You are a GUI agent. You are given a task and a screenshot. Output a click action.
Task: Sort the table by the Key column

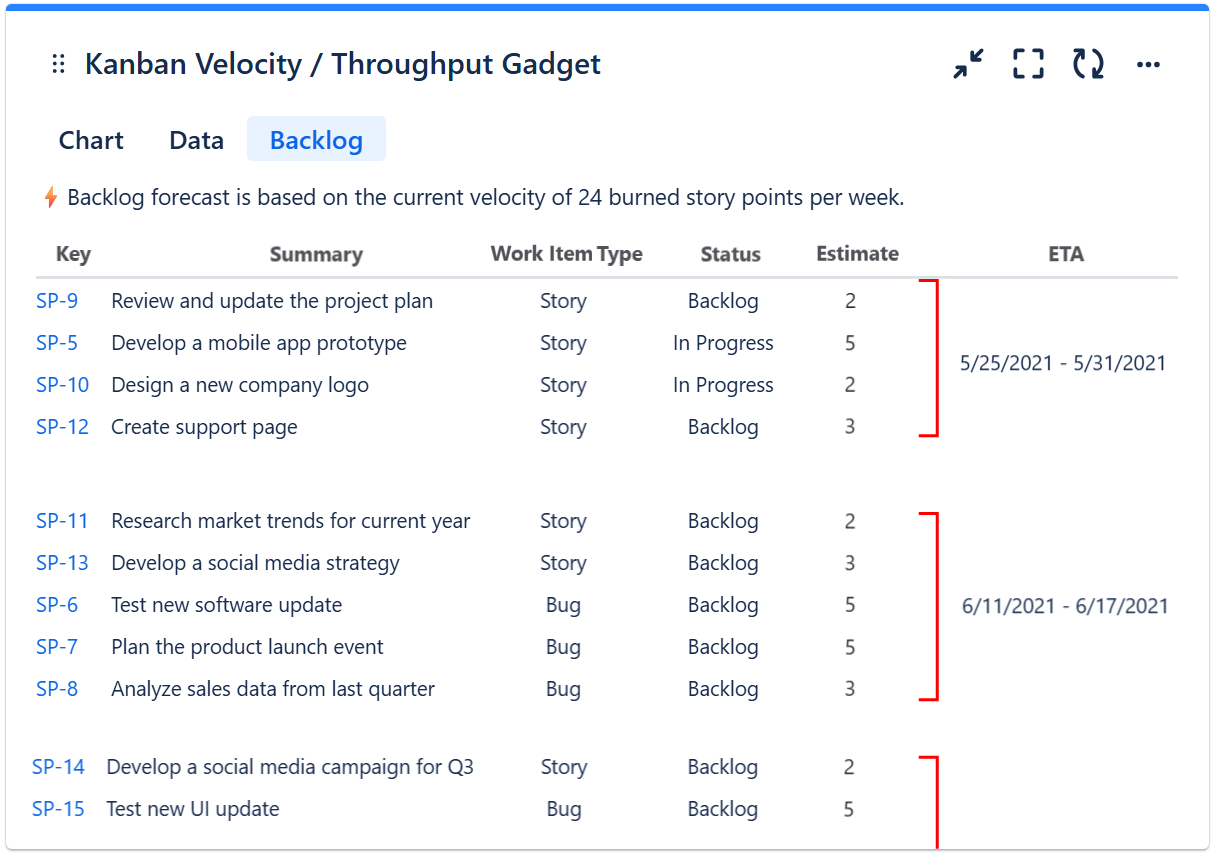pyautogui.click(x=73, y=254)
